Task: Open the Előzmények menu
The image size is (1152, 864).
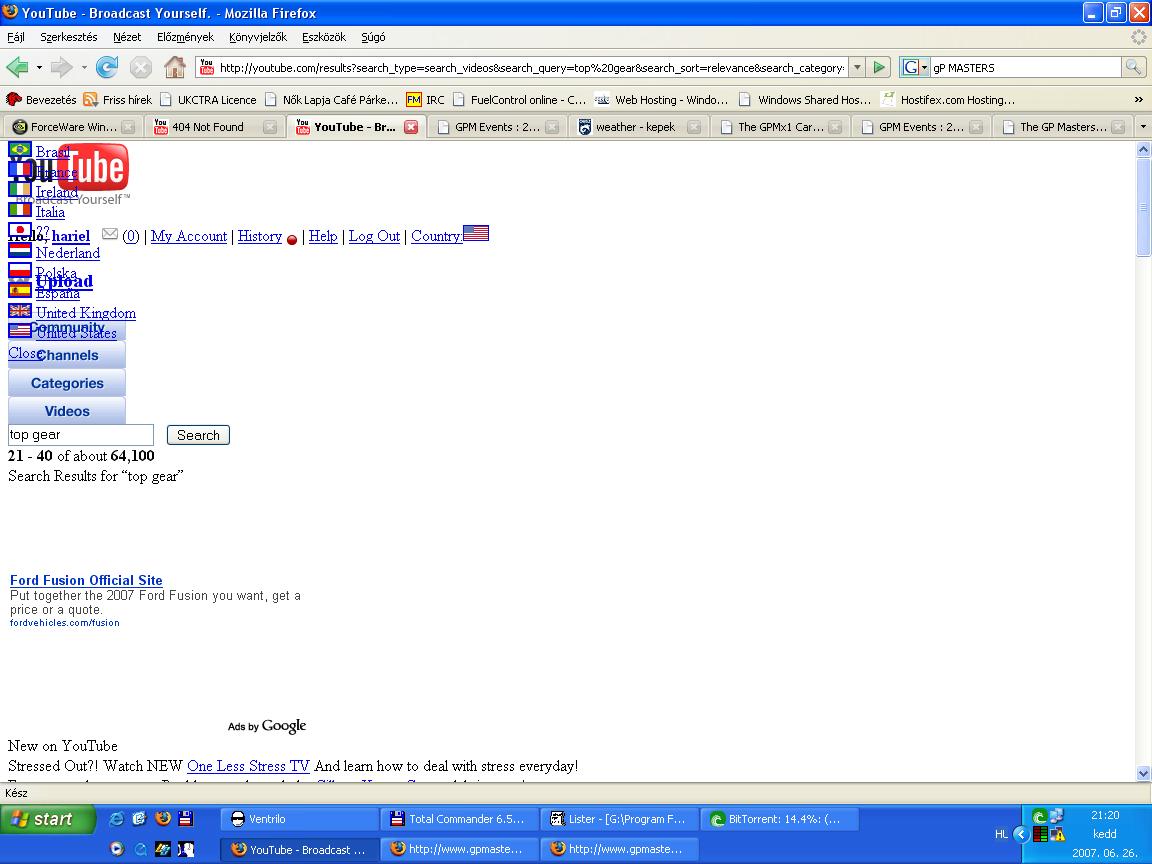Action: [185, 37]
